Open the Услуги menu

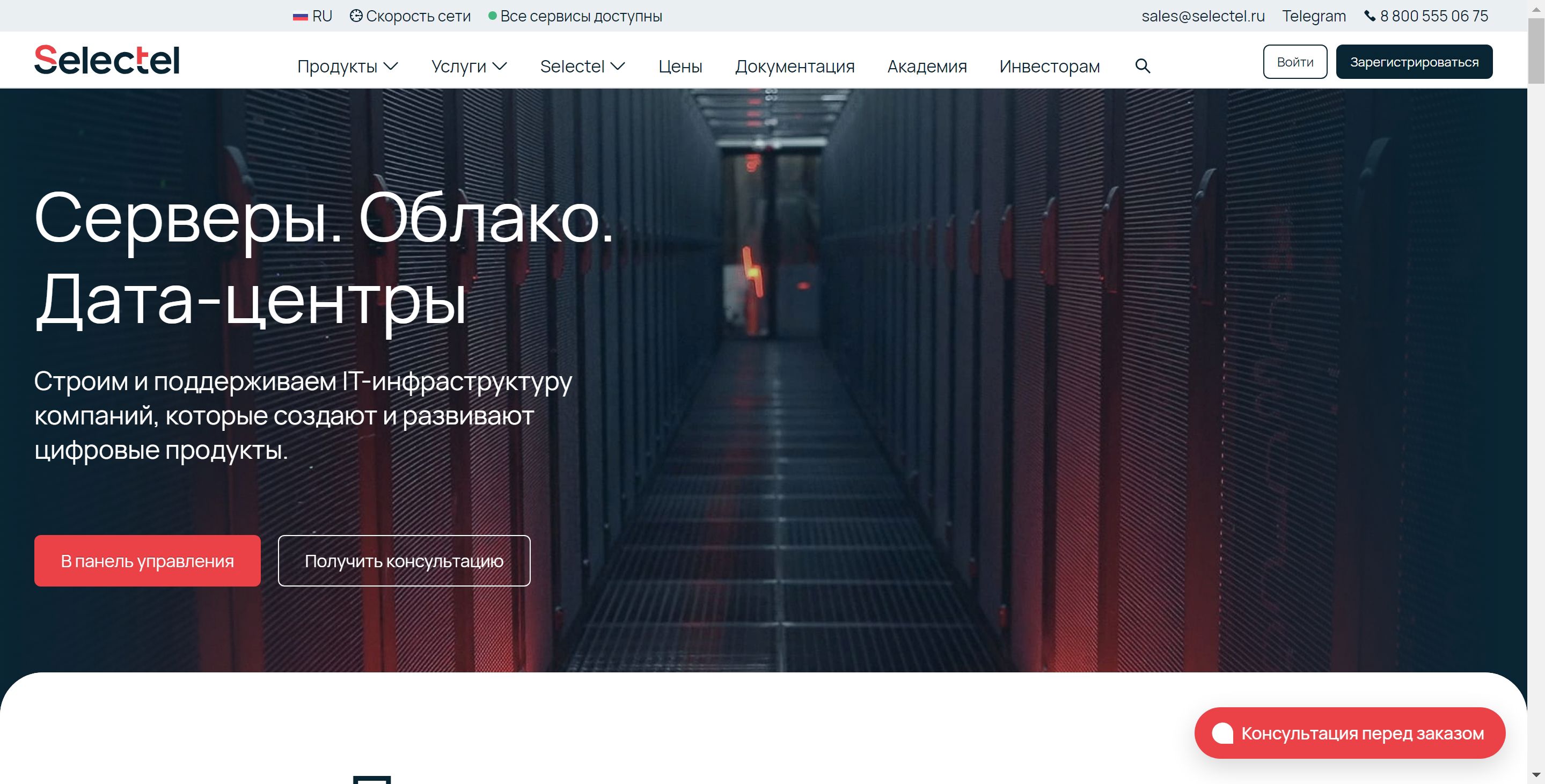pos(469,66)
